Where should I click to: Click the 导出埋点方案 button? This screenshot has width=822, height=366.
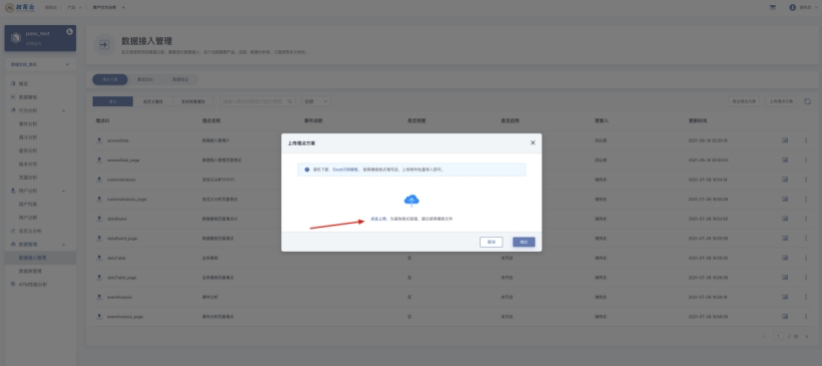(x=744, y=101)
